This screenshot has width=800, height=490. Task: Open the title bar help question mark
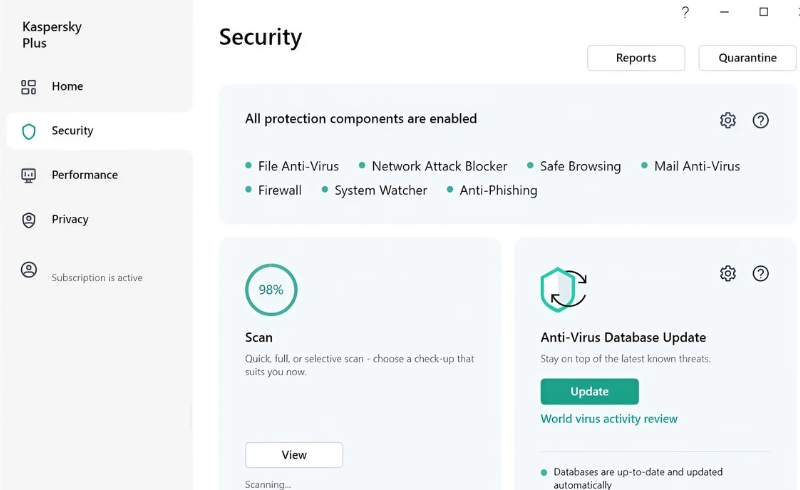[x=685, y=12]
